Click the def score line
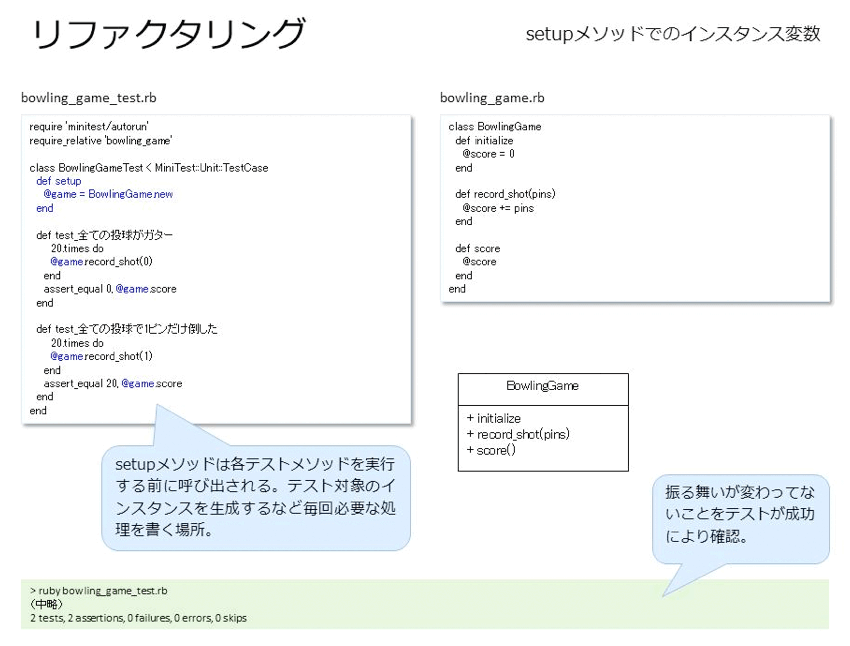 point(478,248)
